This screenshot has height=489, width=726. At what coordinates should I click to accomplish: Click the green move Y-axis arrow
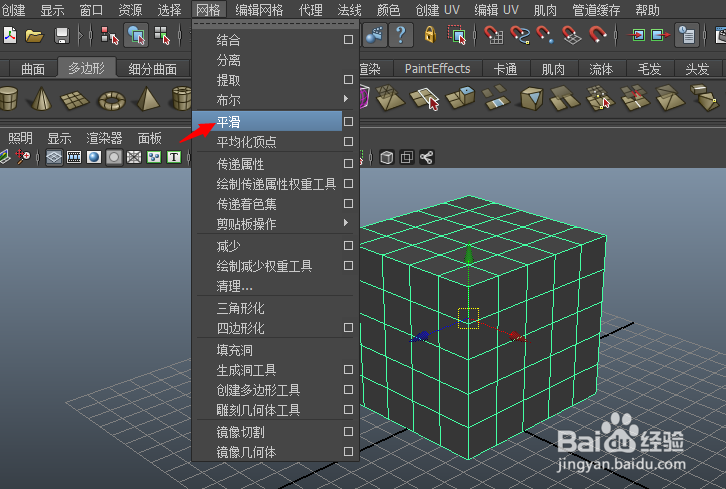[x=469, y=254]
